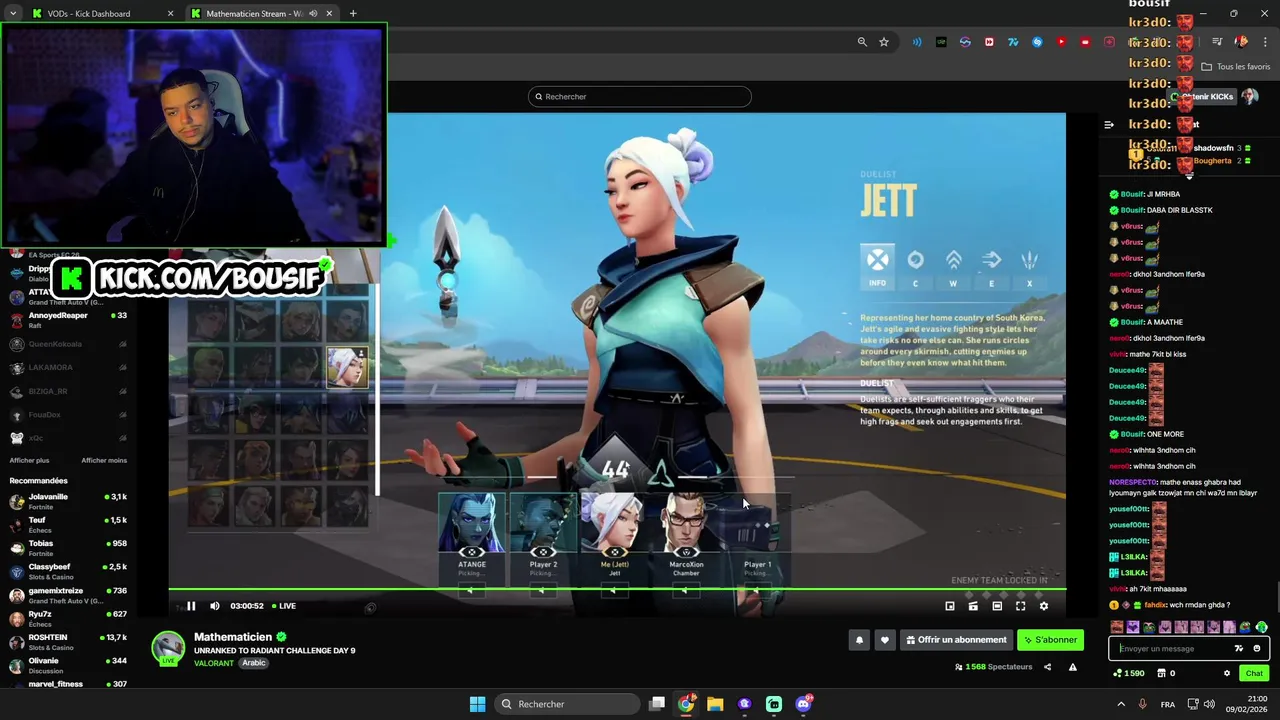Image resolution: width=1280 pixels, height=720 pixels.
Task: Toggle stream notifications bell button
Action: [859, 640]
